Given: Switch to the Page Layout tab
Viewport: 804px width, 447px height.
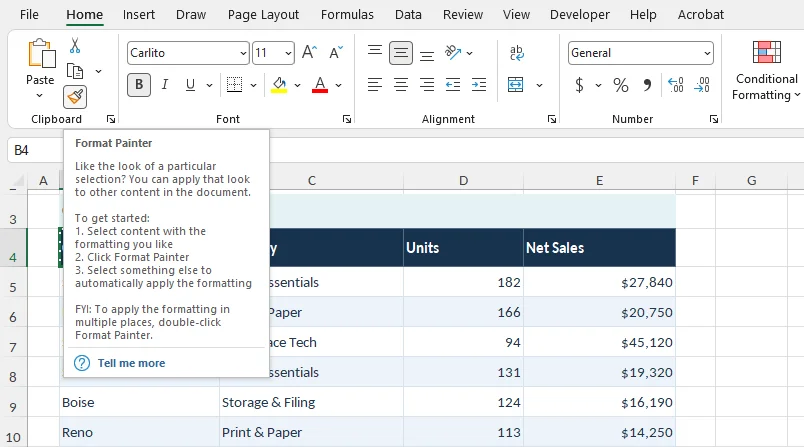Looking at the screenshot, I should click(263, 14).
